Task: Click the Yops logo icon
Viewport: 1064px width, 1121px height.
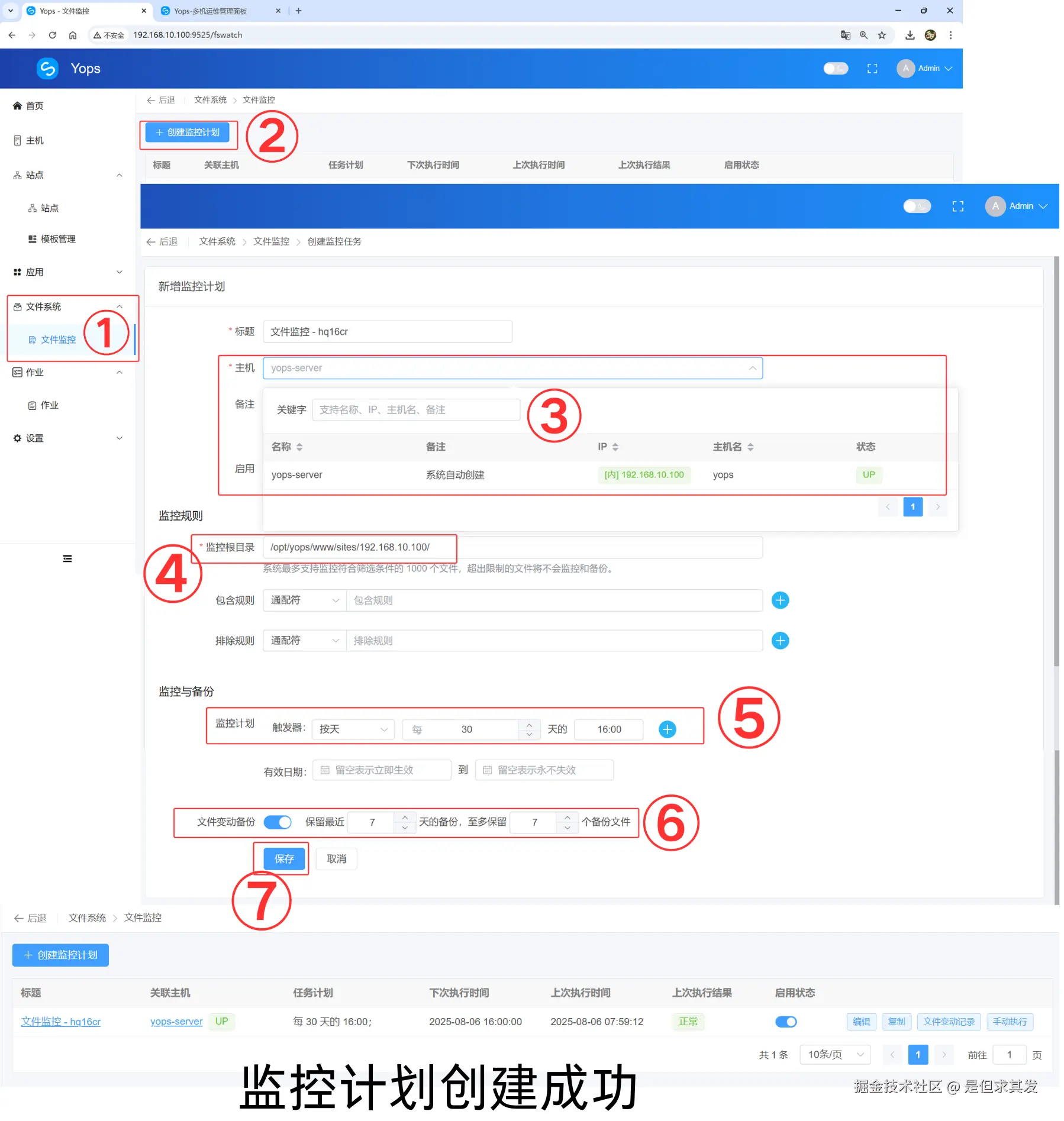Action: (x=47, y=68)
